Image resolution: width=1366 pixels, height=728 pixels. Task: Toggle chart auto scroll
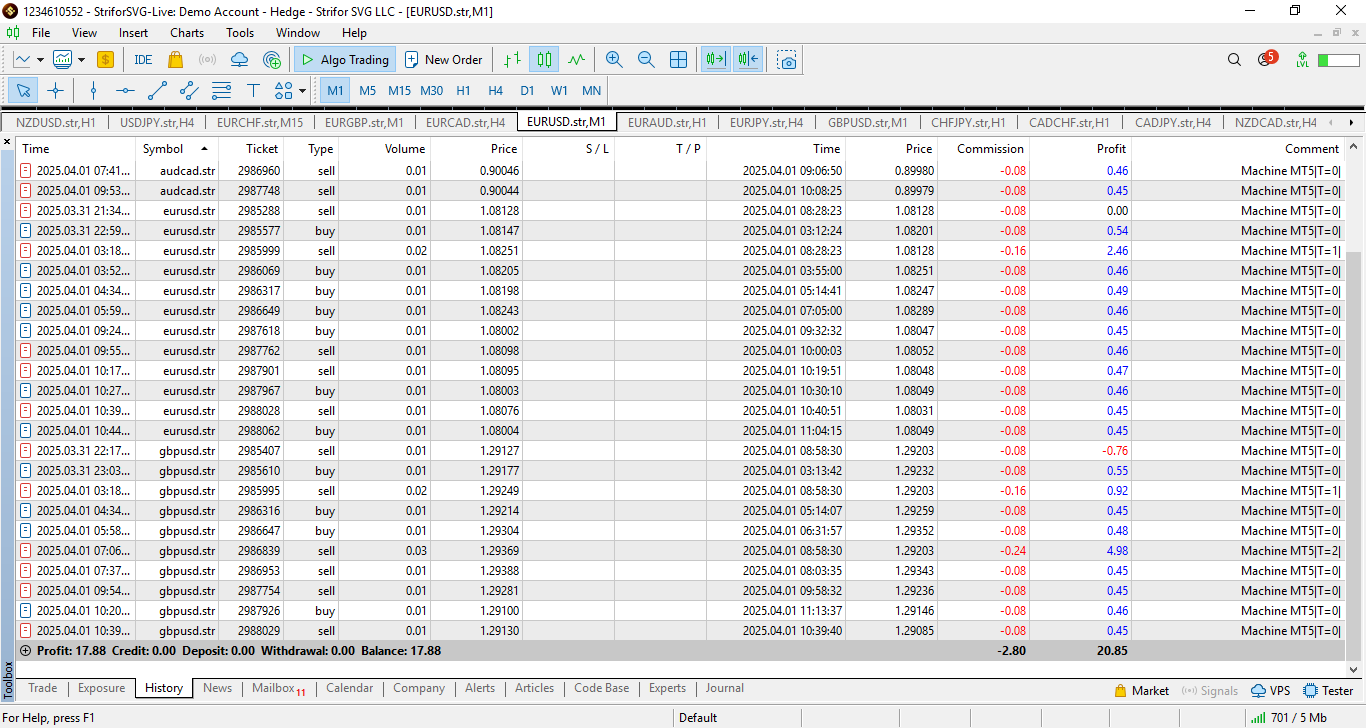[715, 60]
